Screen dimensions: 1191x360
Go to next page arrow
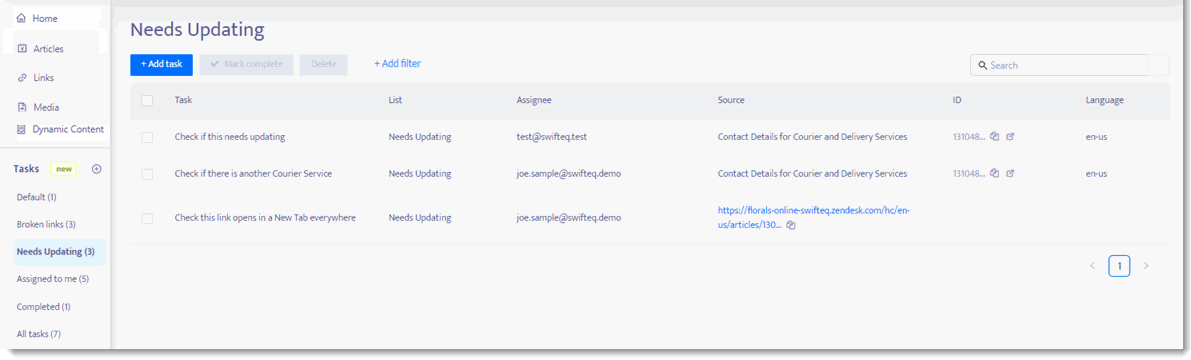click(x=1145, y=266)
